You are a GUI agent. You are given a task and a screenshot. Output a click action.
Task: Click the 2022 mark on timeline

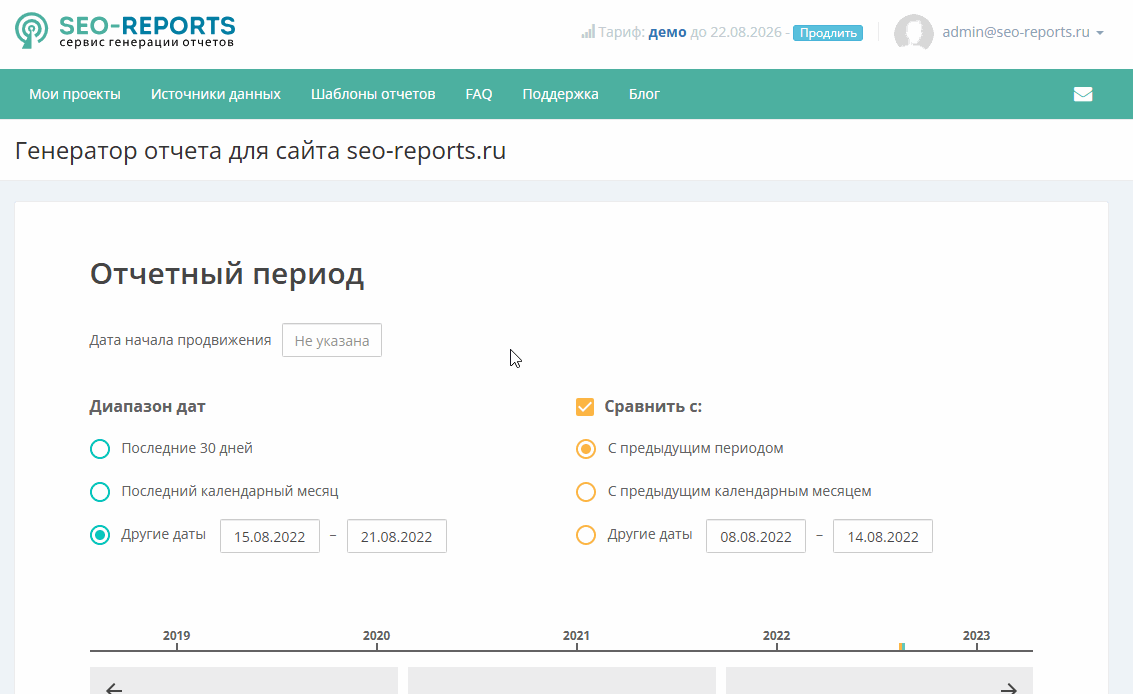(x=777, y=636)
